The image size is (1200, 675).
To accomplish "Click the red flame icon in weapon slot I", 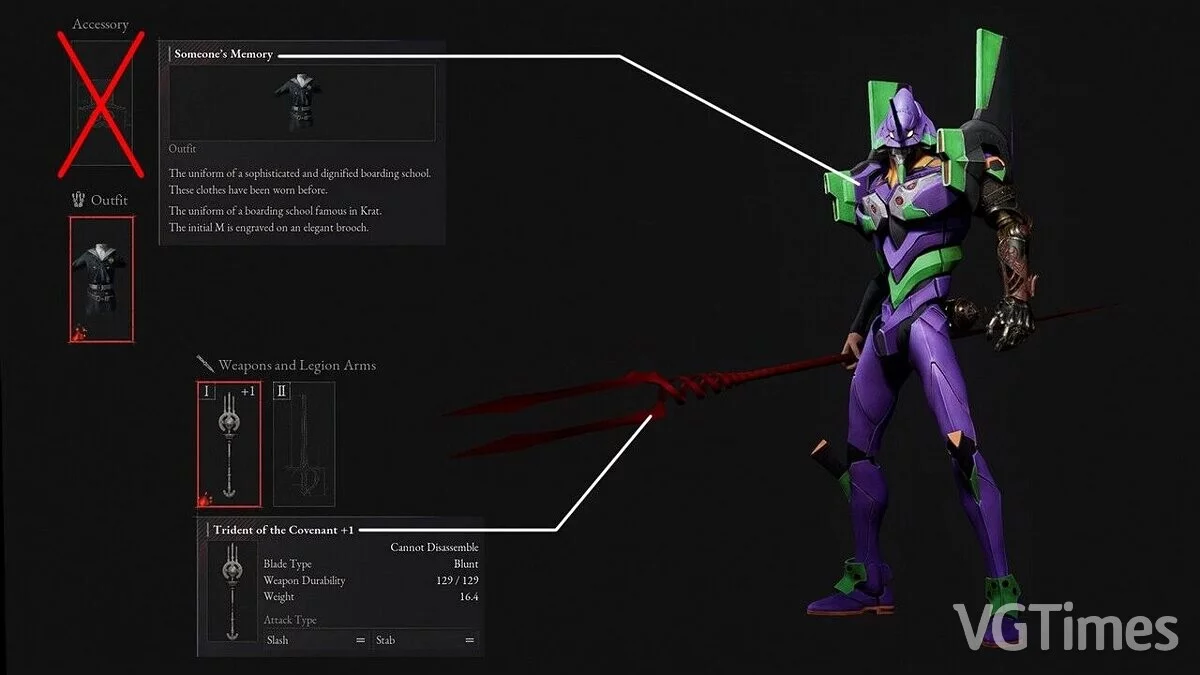I will [x=205, y=497].
